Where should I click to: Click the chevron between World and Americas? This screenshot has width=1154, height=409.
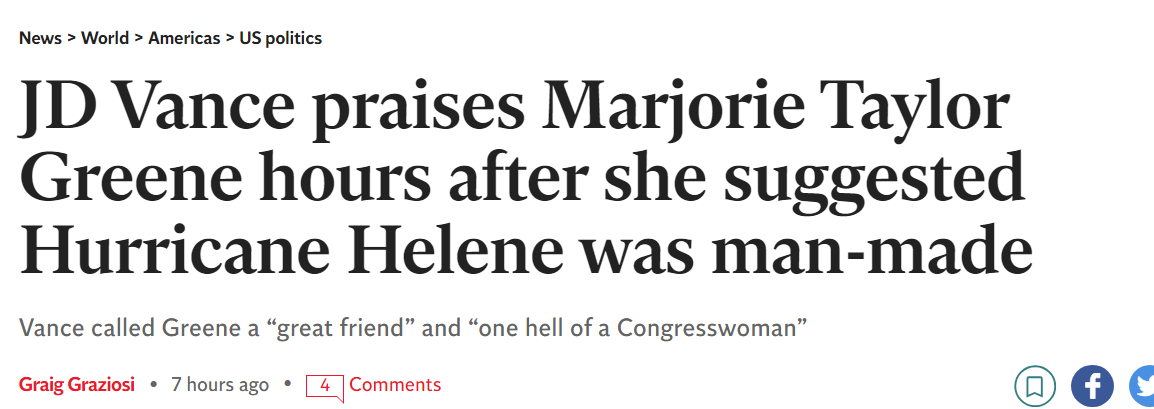click(138, 38)
